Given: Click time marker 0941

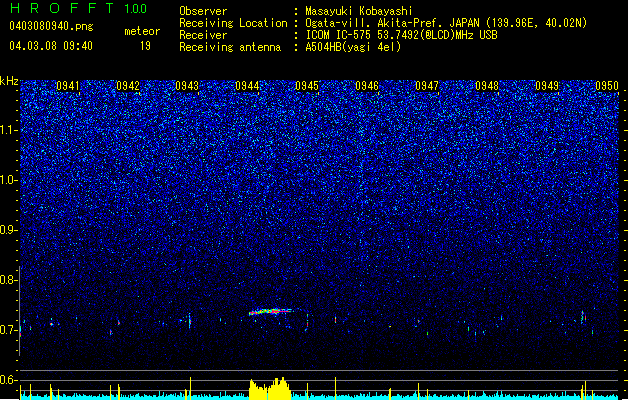Looking at the screenshot, I should coord(68,86).
